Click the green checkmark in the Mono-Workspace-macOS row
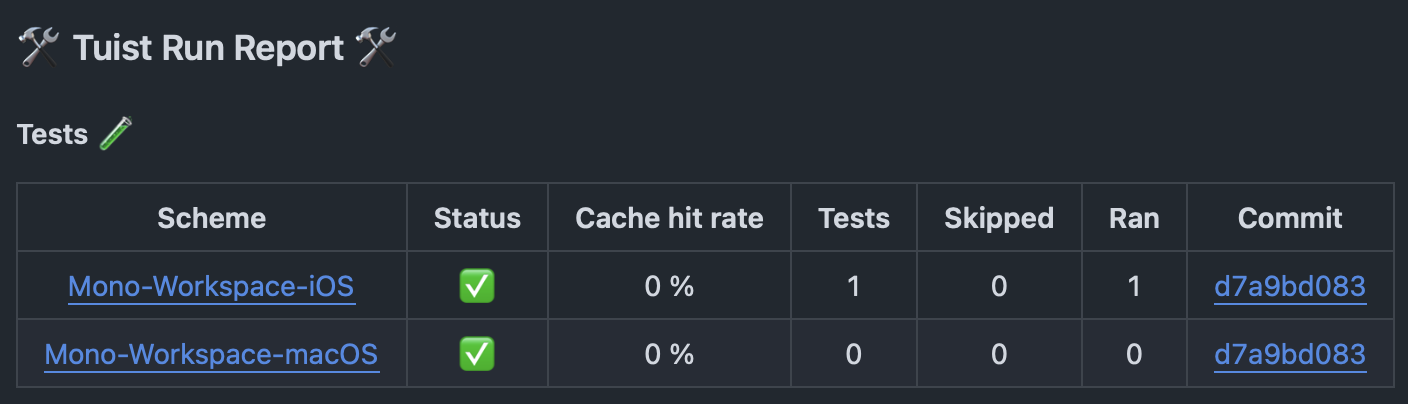1408x404 pixels. (477, 353)
